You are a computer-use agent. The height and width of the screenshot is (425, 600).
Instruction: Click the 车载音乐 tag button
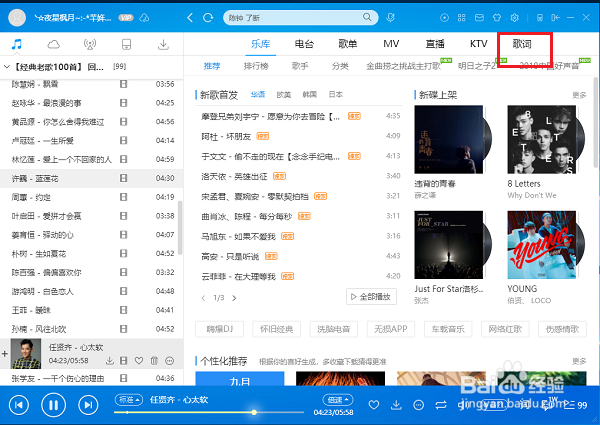[x=448, y=329]
